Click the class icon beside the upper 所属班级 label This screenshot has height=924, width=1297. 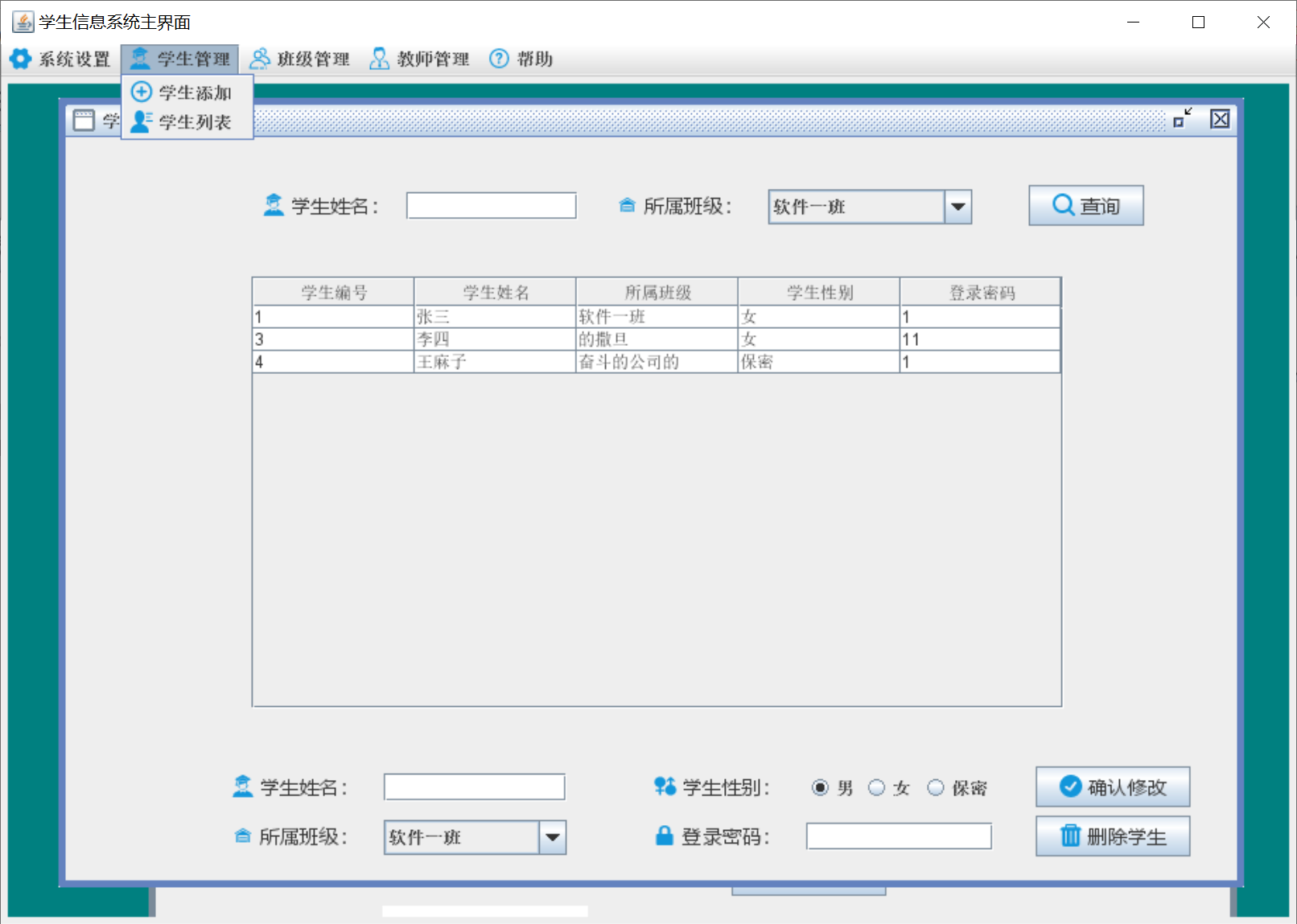628,206
